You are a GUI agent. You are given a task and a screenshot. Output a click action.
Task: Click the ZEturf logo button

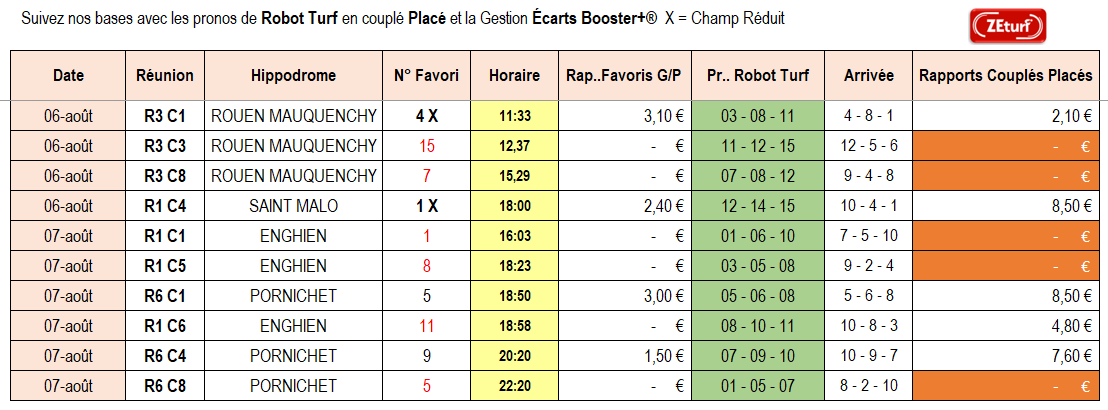[x=1008, y=26]
